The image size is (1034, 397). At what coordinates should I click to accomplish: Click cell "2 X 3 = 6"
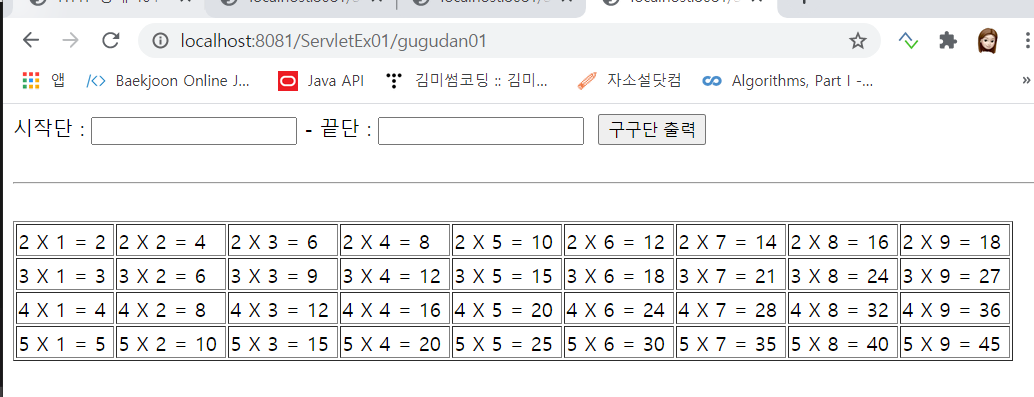click(x=283, y=240)
